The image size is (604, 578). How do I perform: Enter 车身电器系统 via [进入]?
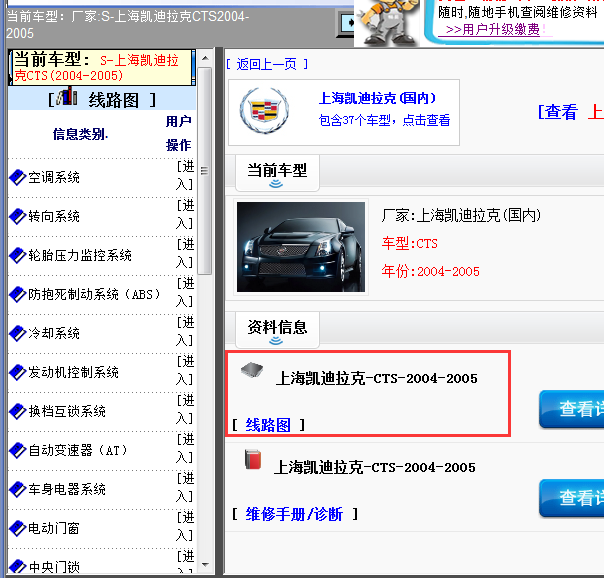point(185,487)
